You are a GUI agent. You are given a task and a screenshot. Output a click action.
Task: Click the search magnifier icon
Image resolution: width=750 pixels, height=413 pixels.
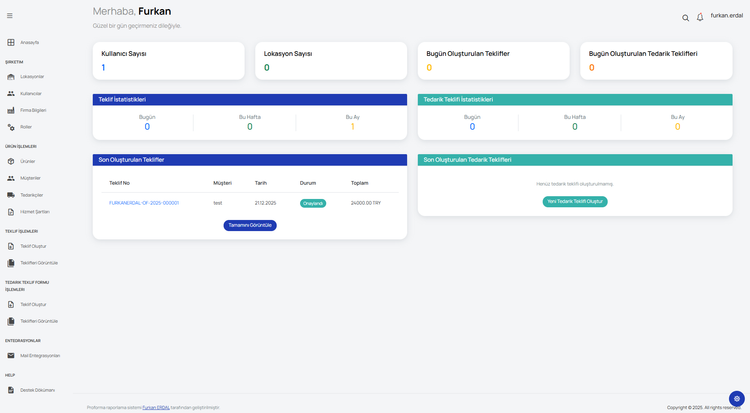tap(685, 18)
